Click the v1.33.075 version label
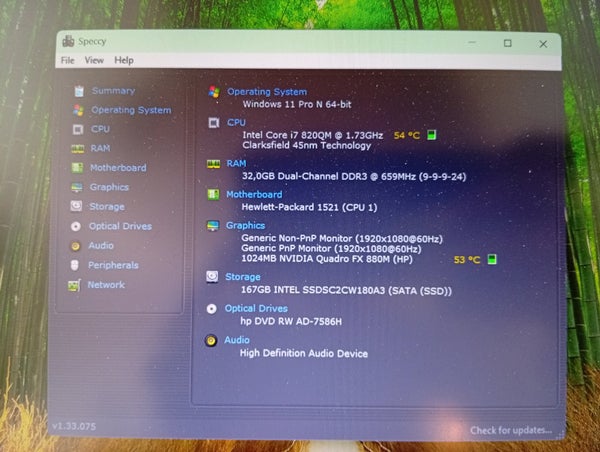 click(74, 426)
